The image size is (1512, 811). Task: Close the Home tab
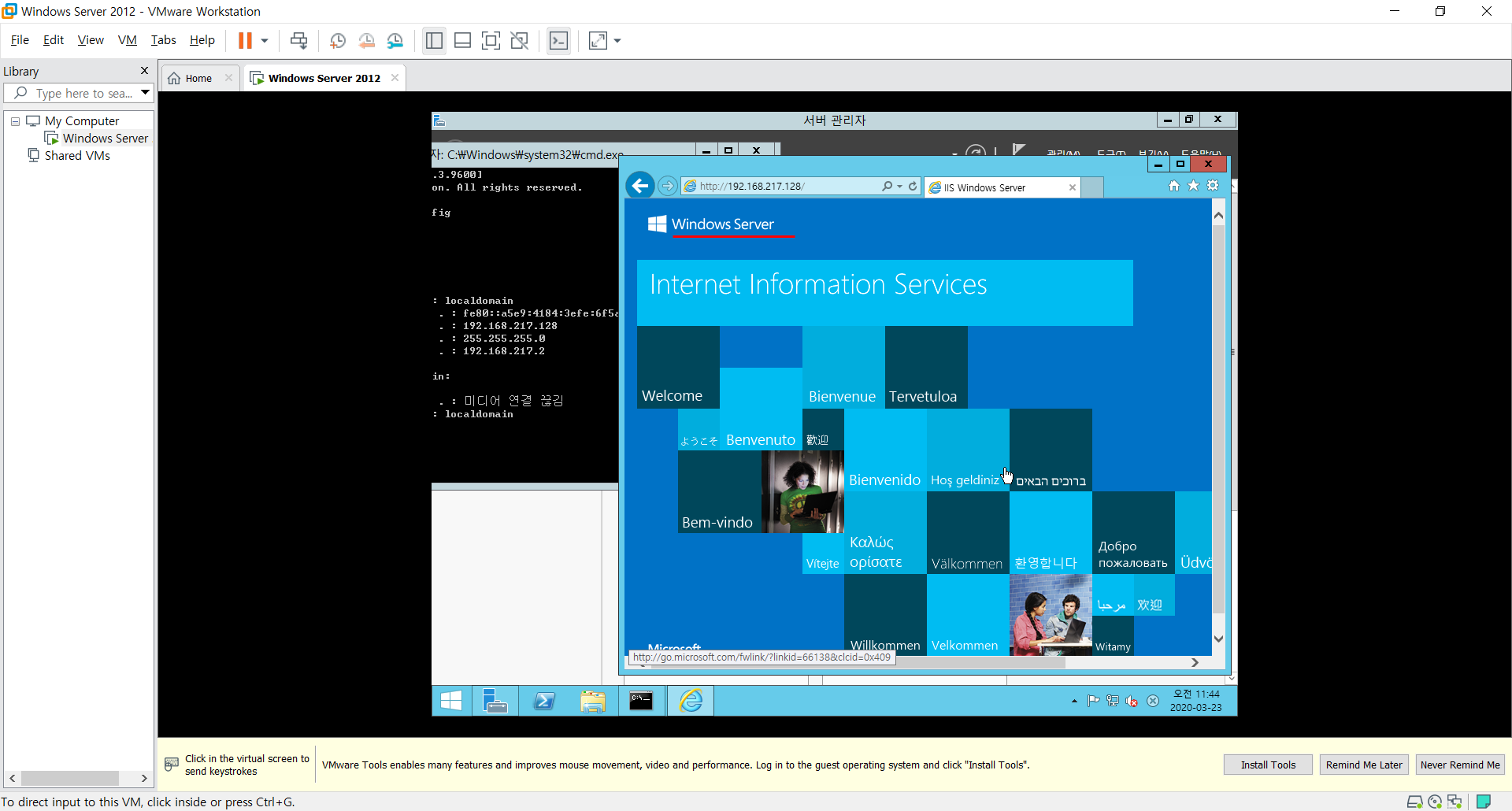[x=228, y=78]
